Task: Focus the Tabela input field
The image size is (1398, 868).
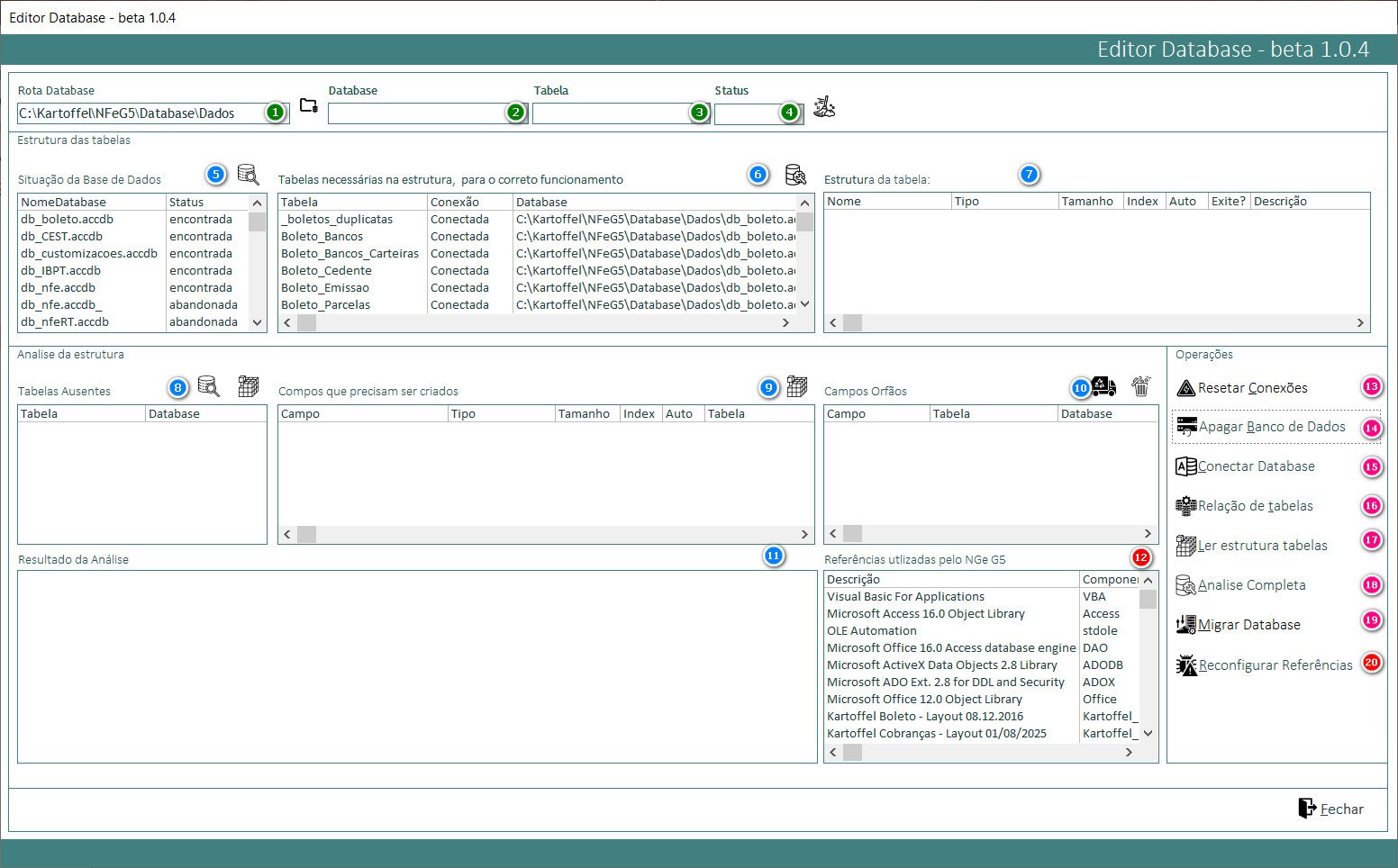Action: (x=611, y=113)
